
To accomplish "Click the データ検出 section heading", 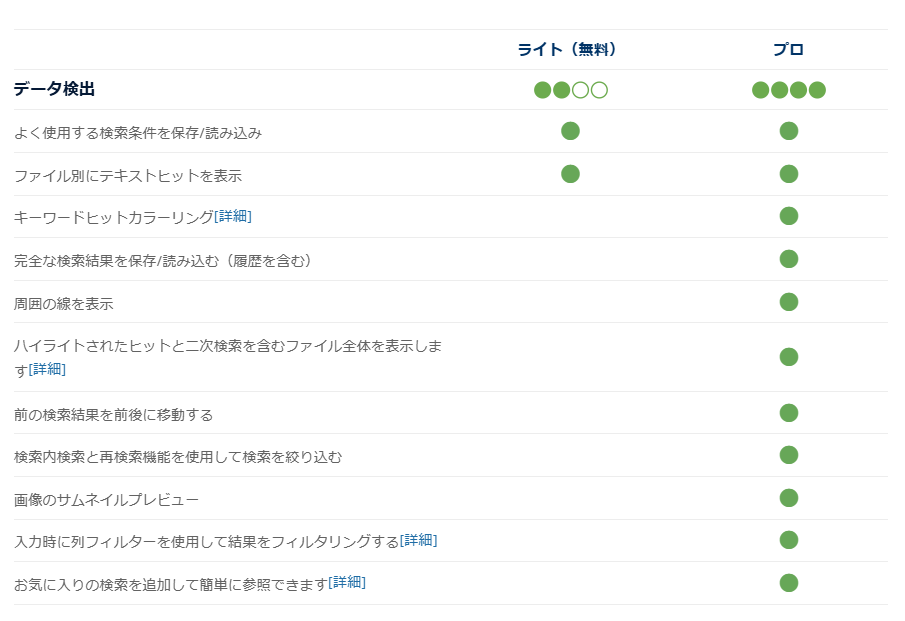I will pos(54,89).
